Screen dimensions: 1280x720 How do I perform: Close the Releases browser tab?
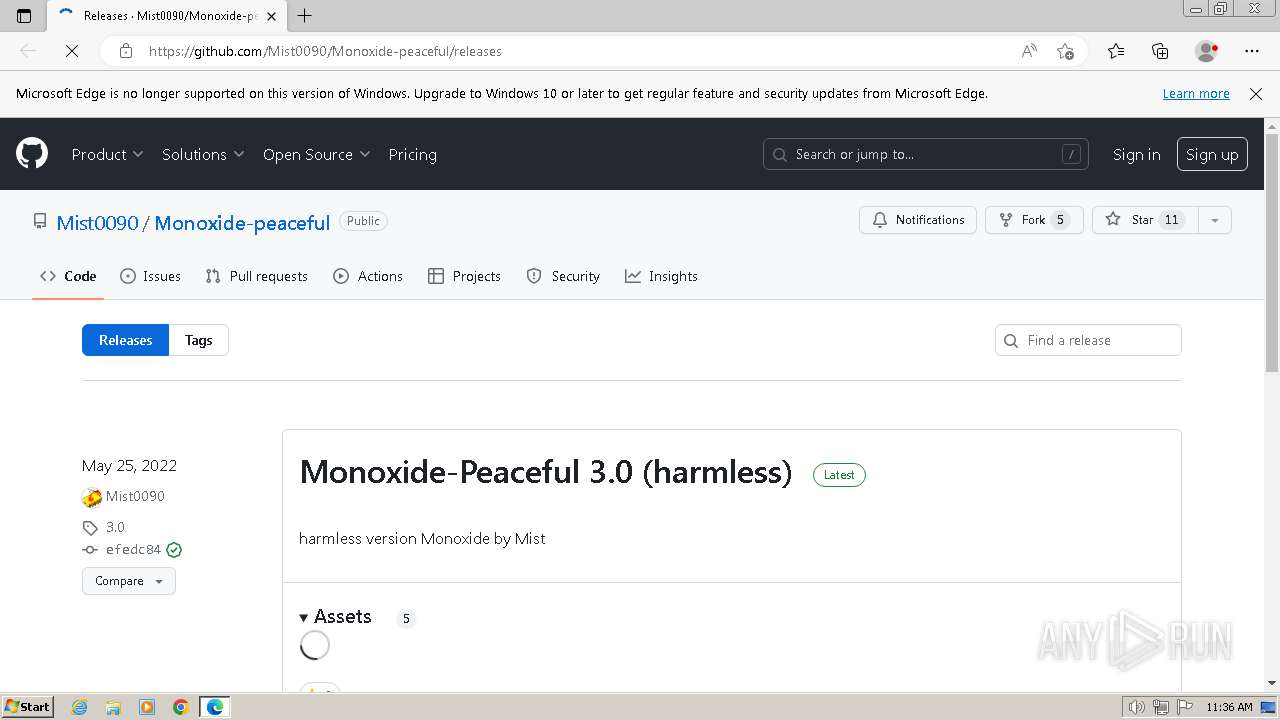pyautogui.click(x=271, y=16)
